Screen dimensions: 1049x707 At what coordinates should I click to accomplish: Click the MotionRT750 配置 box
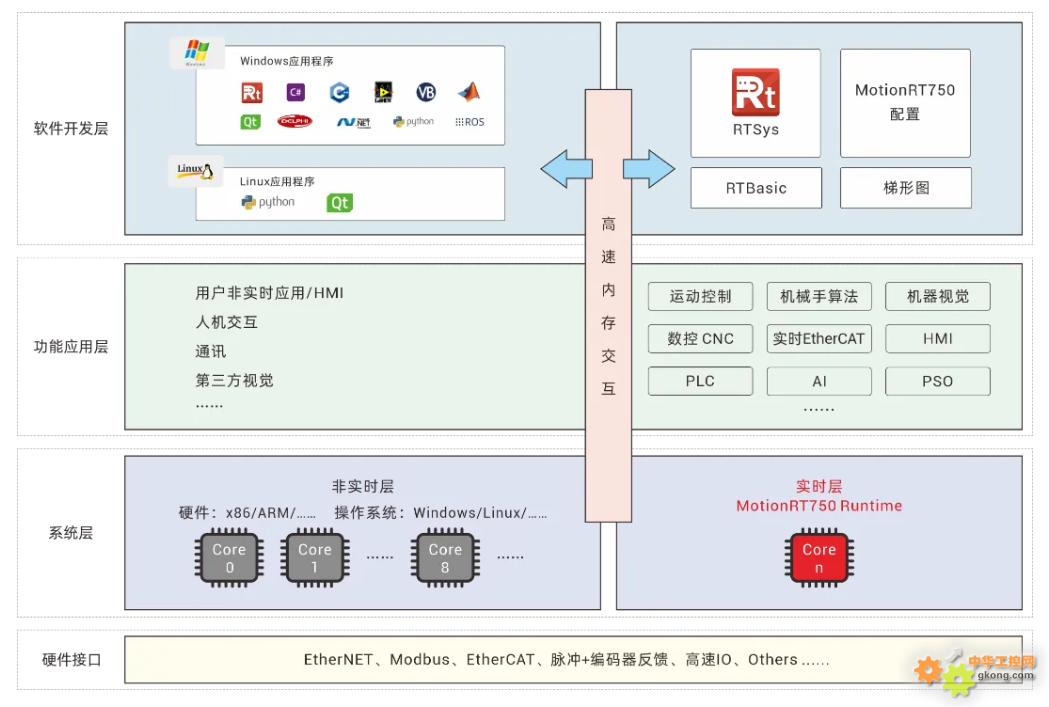coord(905,103)
